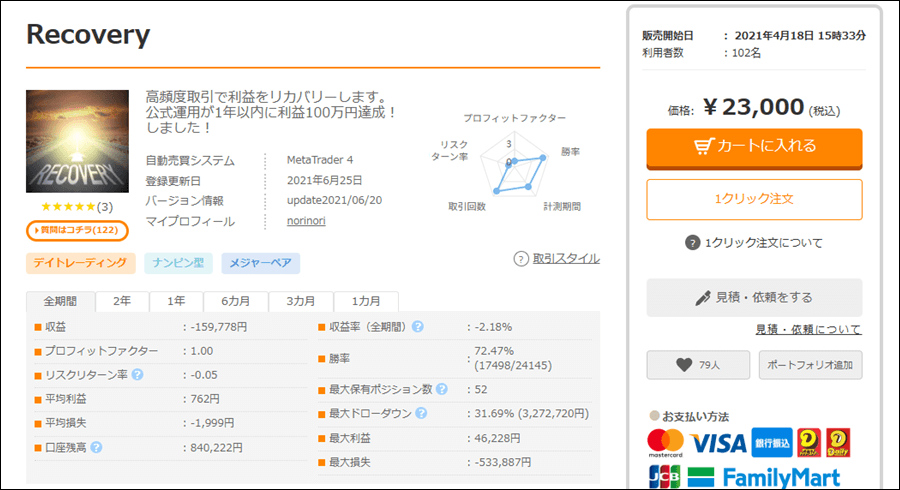Click the VISA payment logo
Viewport: 900px width, 490px height.
pos(717,443)
